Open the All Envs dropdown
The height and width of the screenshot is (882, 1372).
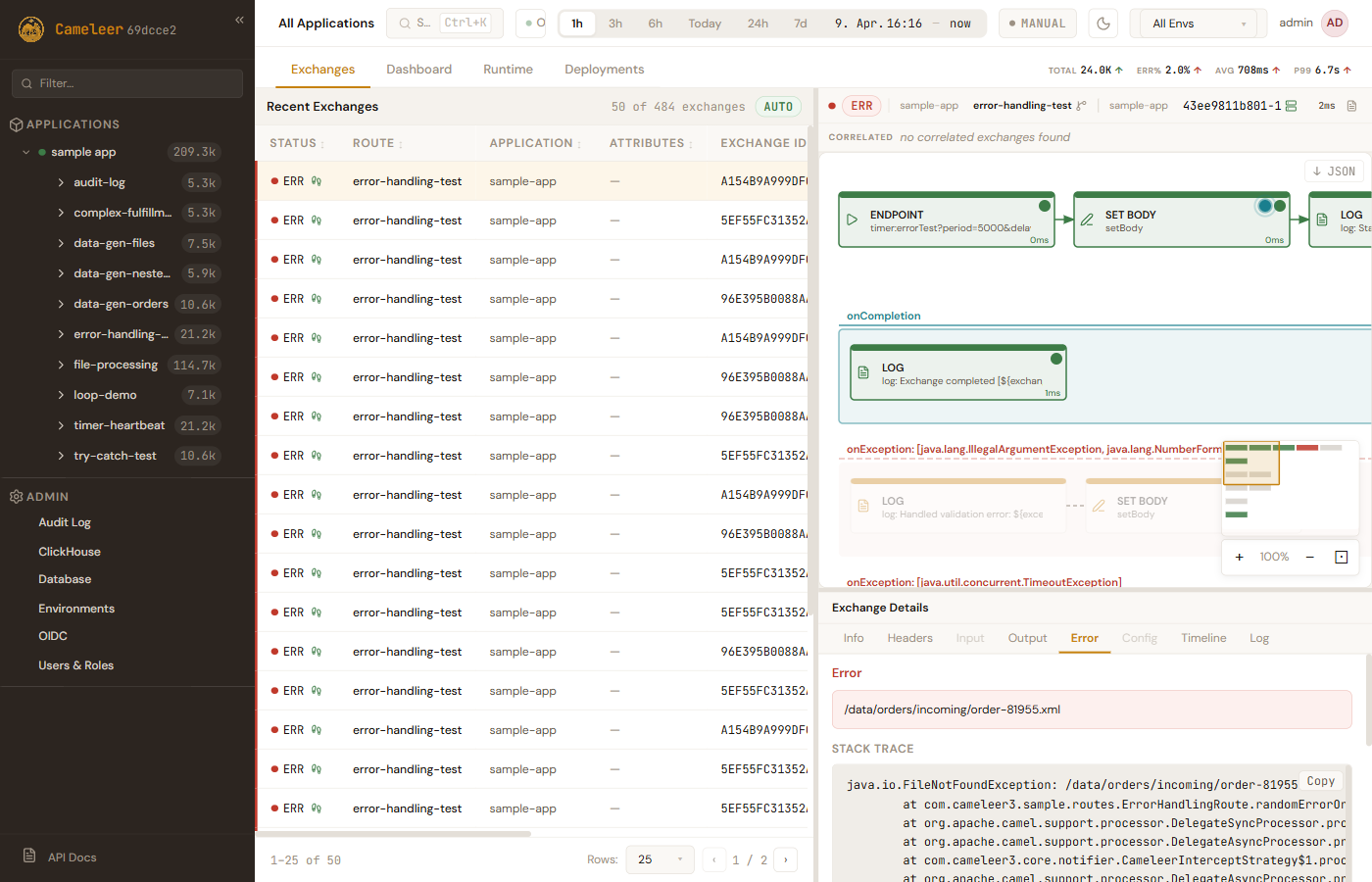[x=1199, y=24]
